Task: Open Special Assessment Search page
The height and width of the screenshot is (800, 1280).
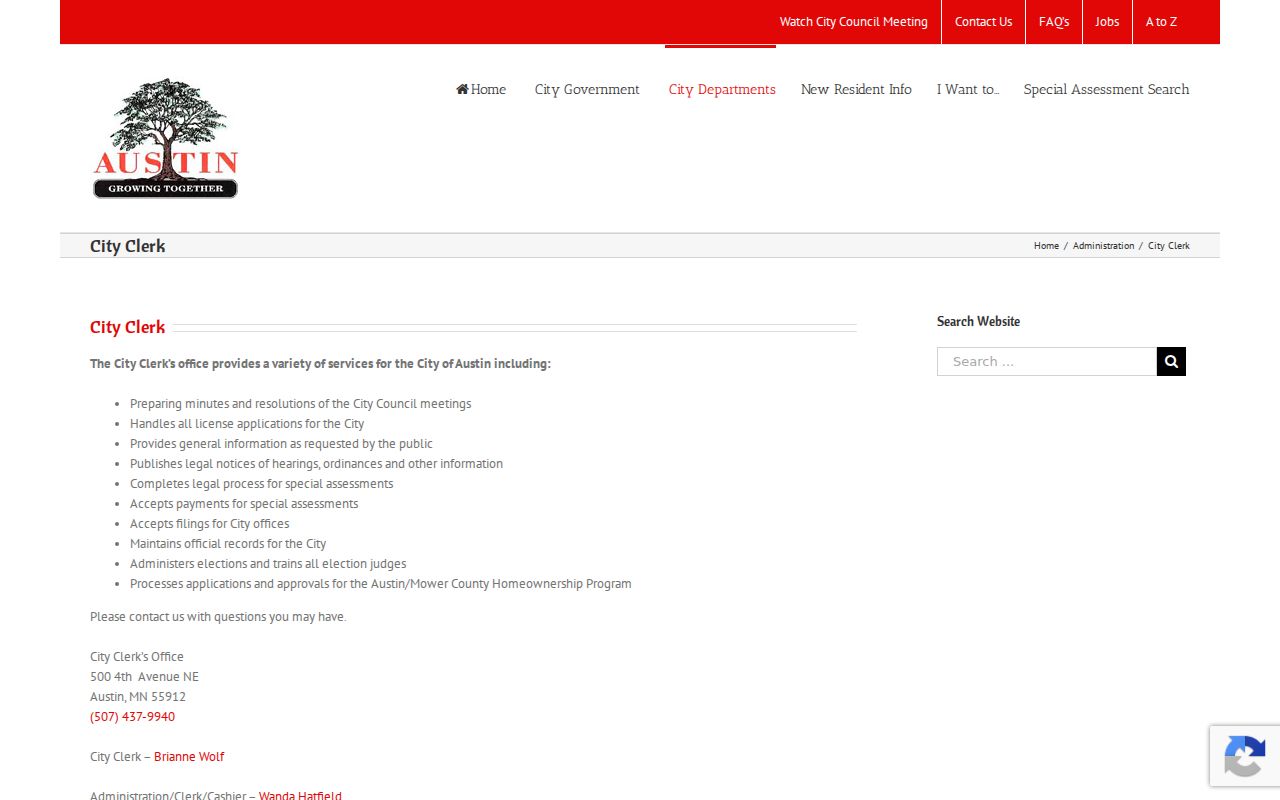Action: pos(1106,89)
